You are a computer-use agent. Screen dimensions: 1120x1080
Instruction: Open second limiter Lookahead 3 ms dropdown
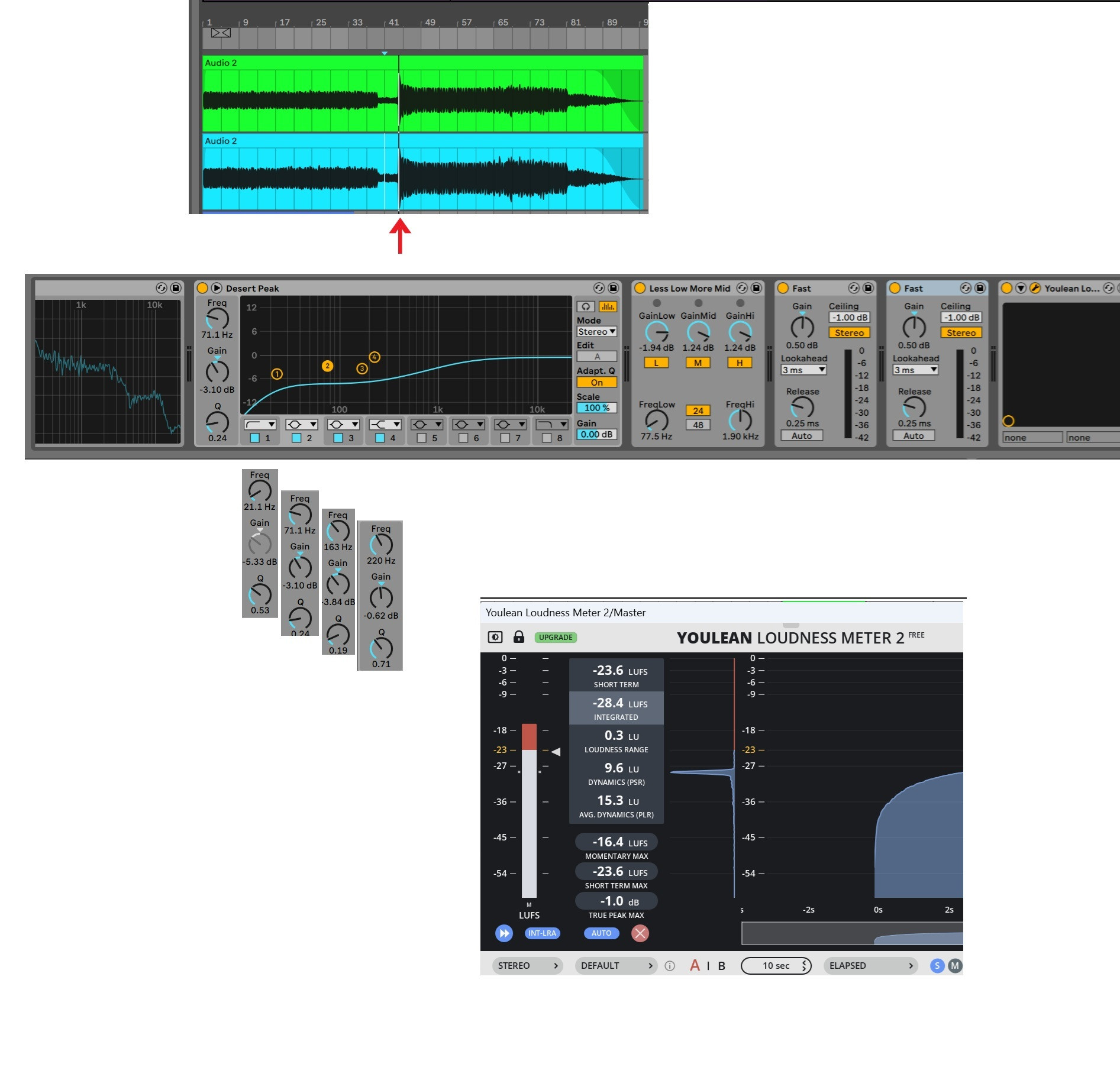(x=915, y=370)
